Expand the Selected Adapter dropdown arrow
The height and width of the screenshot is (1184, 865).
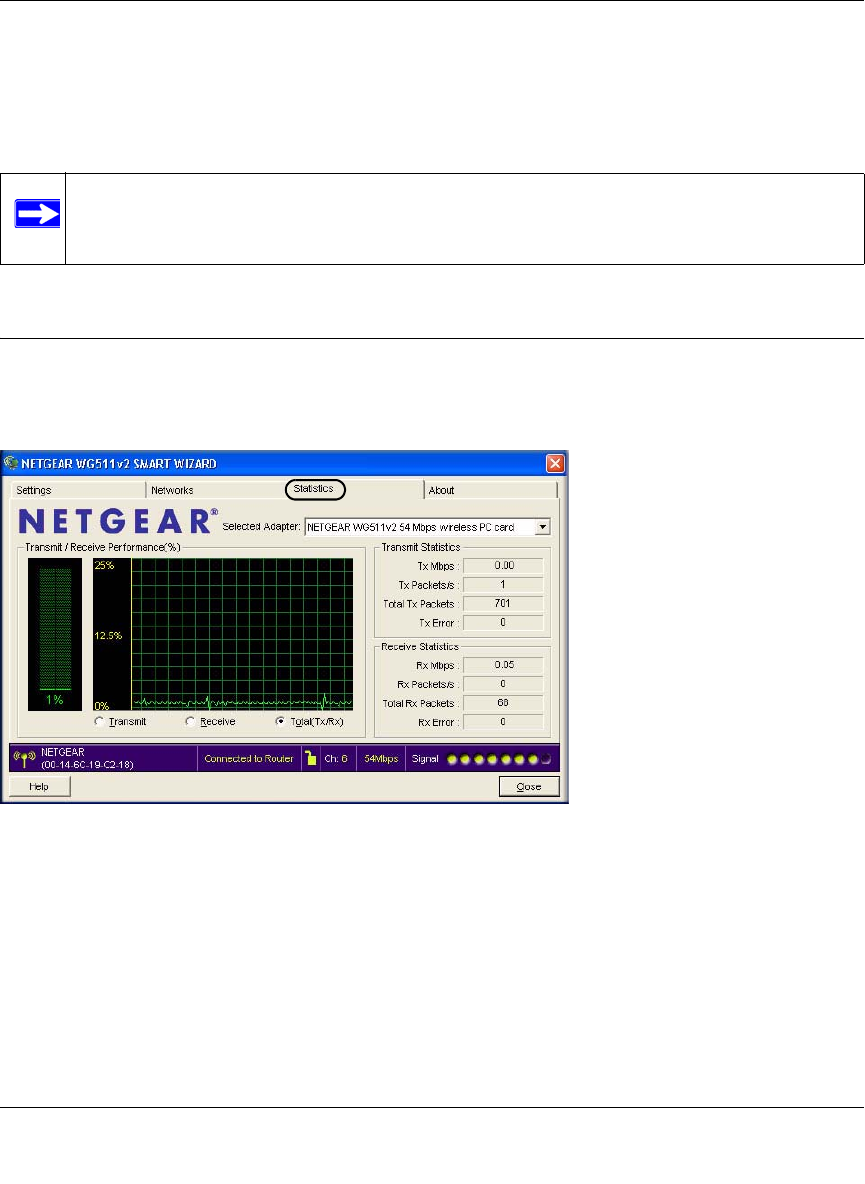pyautogui.click(x=543, y=527)
